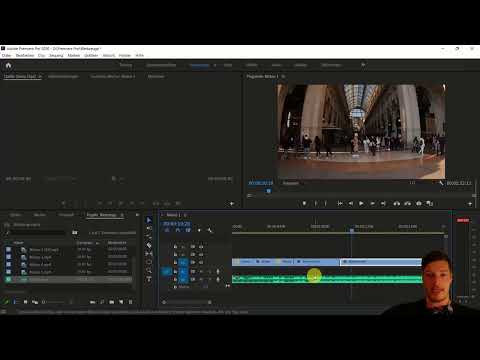
Task: Select the Slip tool
Action: click(x=149, y=254)
